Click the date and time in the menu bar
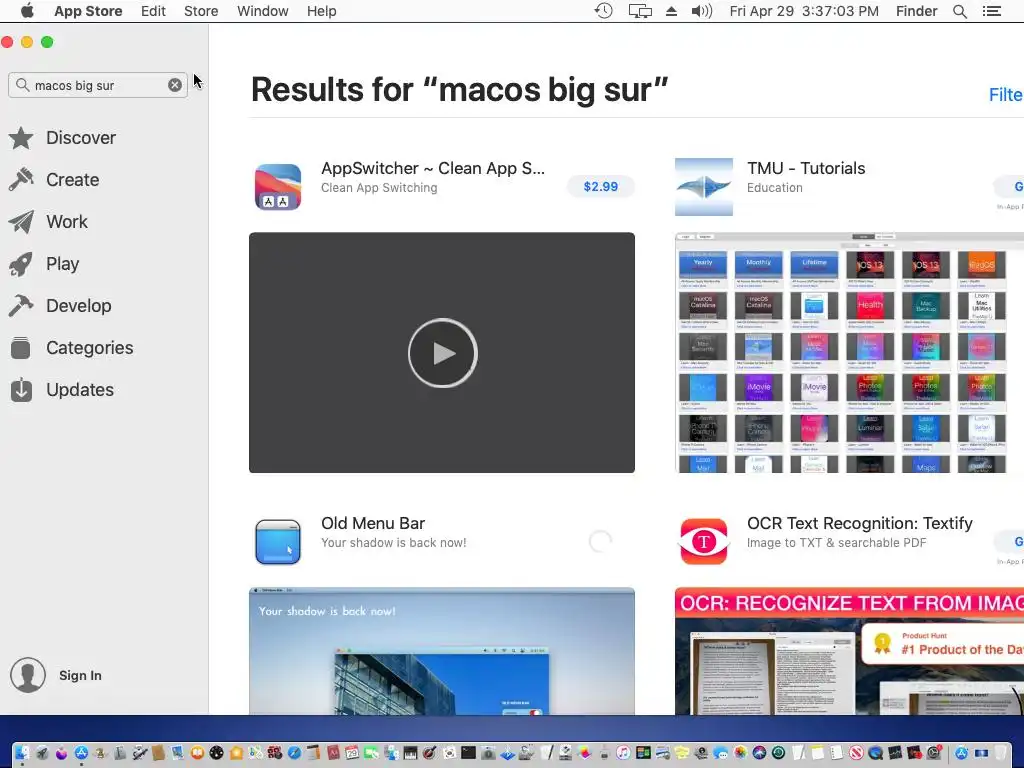Viewport: 1024px width, 768px height. coord(804,11)
